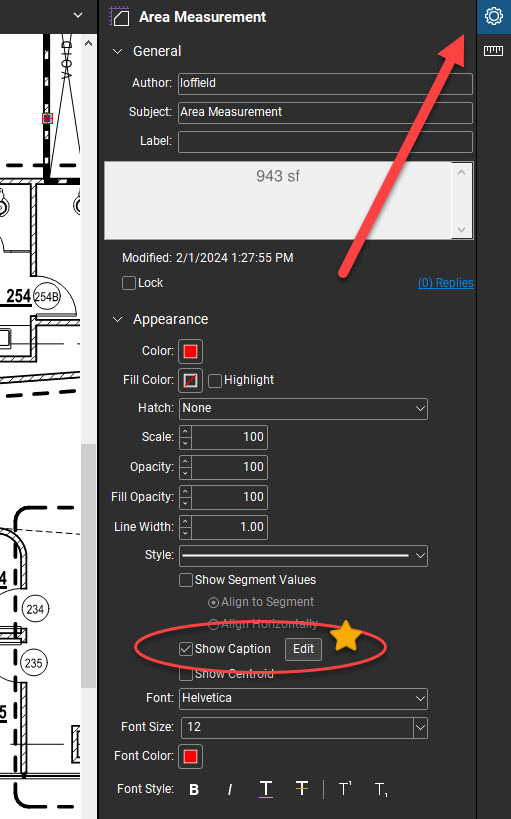This screenshot has height=819, width=511.
Task: Open the Font dropdown showing Helvetica
Action: 303,698
